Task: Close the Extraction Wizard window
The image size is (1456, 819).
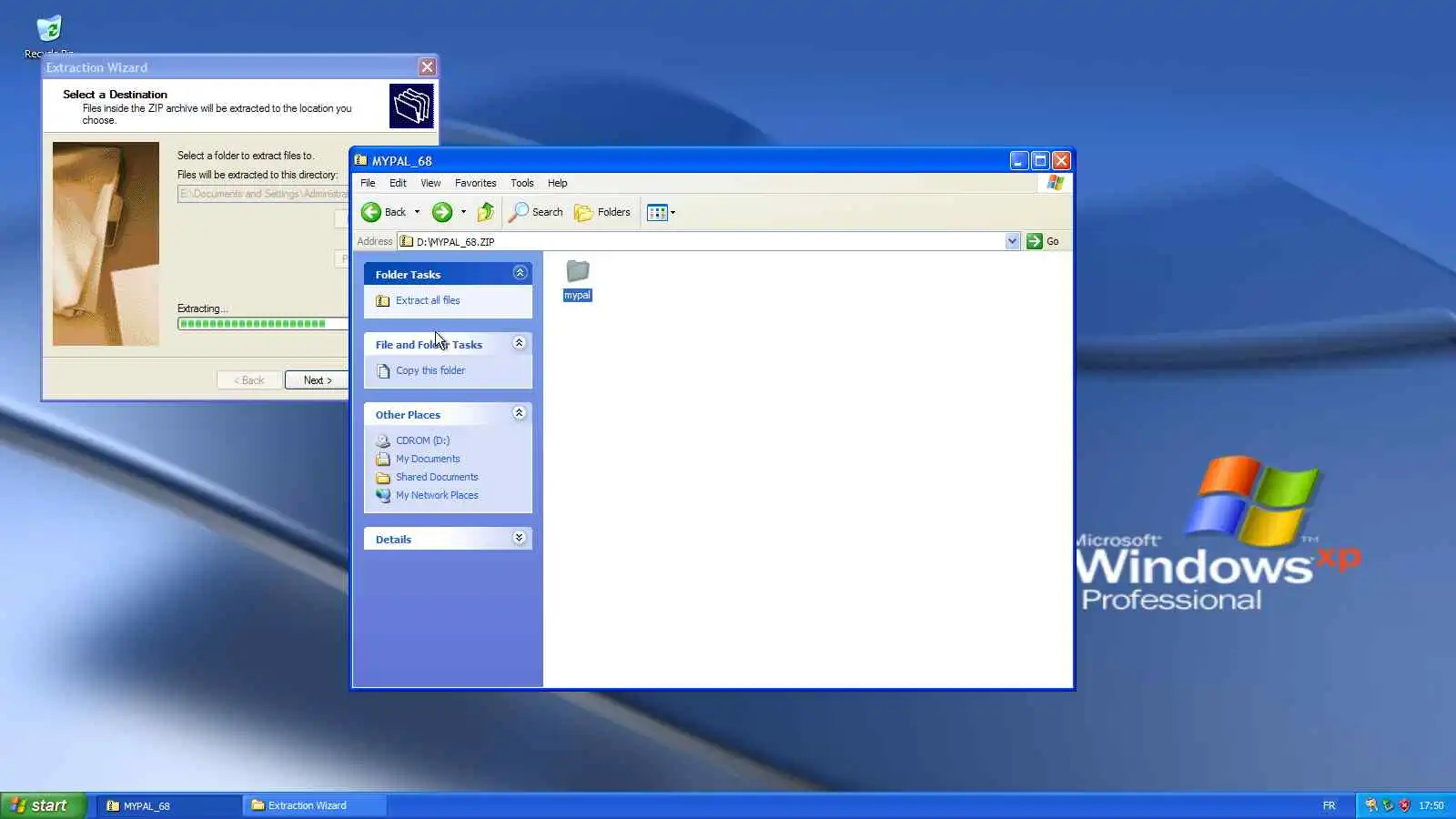Action: [427, 66]
